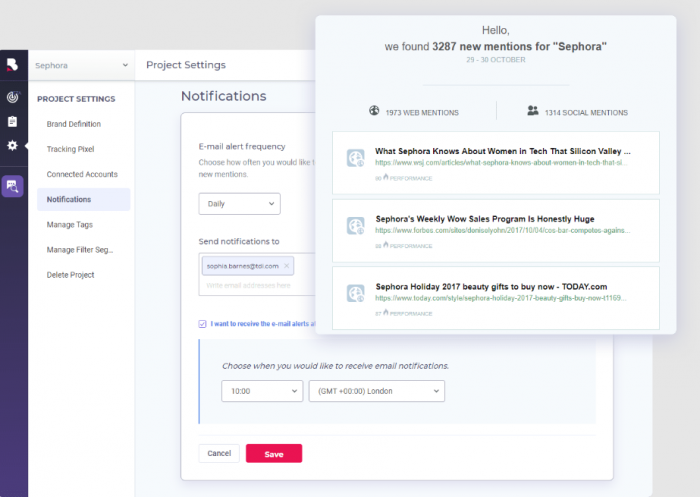The image size is (700, 497).
Task: Open 'What Sephora Knows About Women' title
Action: [503, 151]
